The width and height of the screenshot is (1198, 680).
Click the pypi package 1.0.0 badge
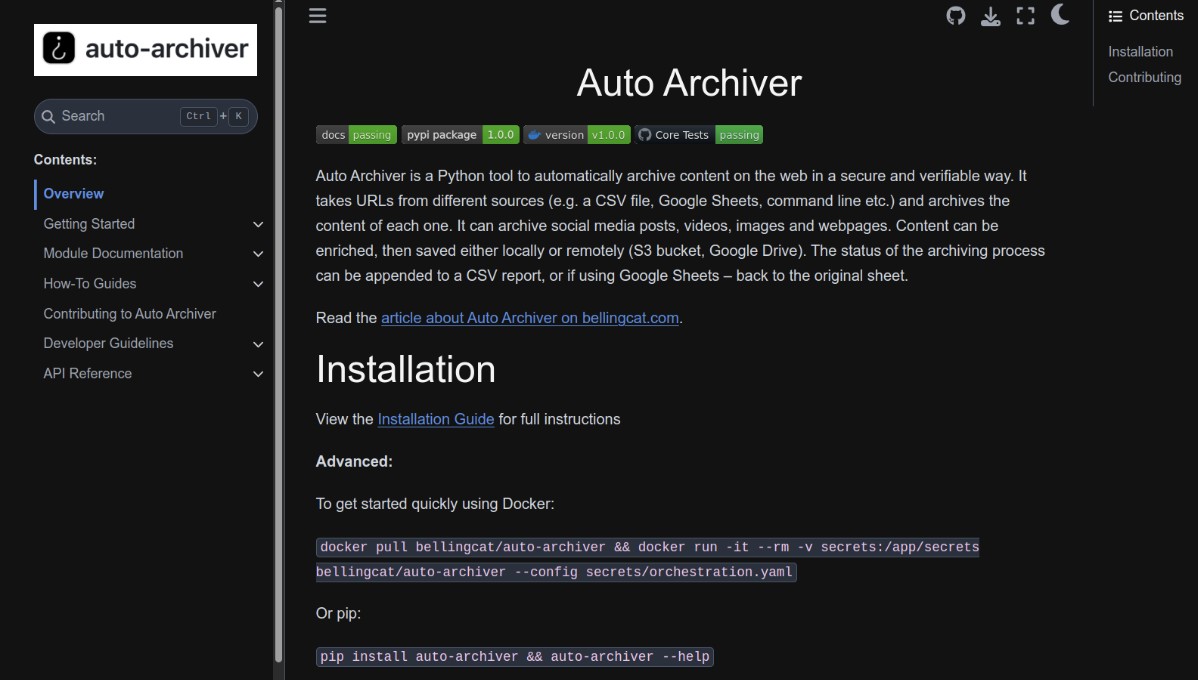[460, 134]
